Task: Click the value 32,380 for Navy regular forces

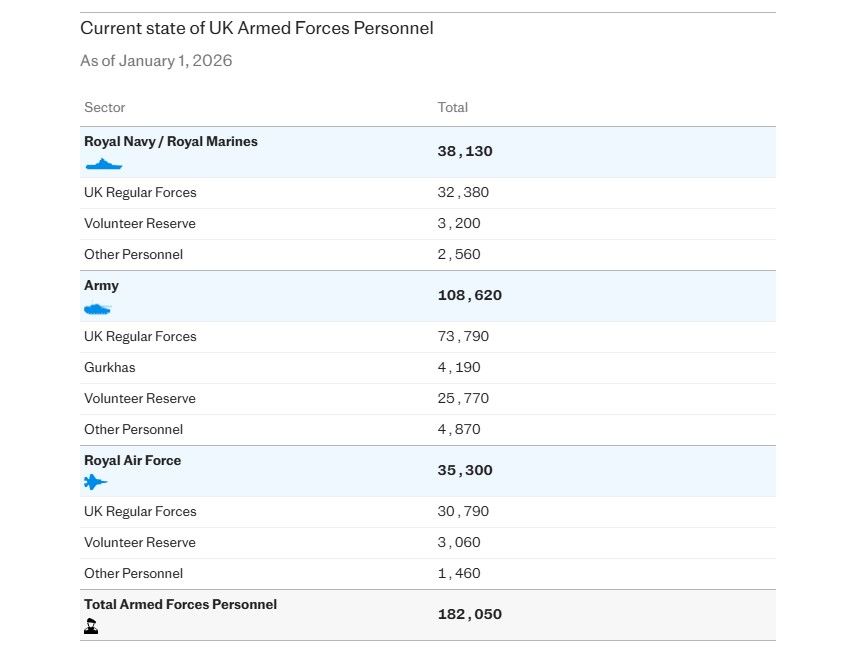Action: click(463, 193)
